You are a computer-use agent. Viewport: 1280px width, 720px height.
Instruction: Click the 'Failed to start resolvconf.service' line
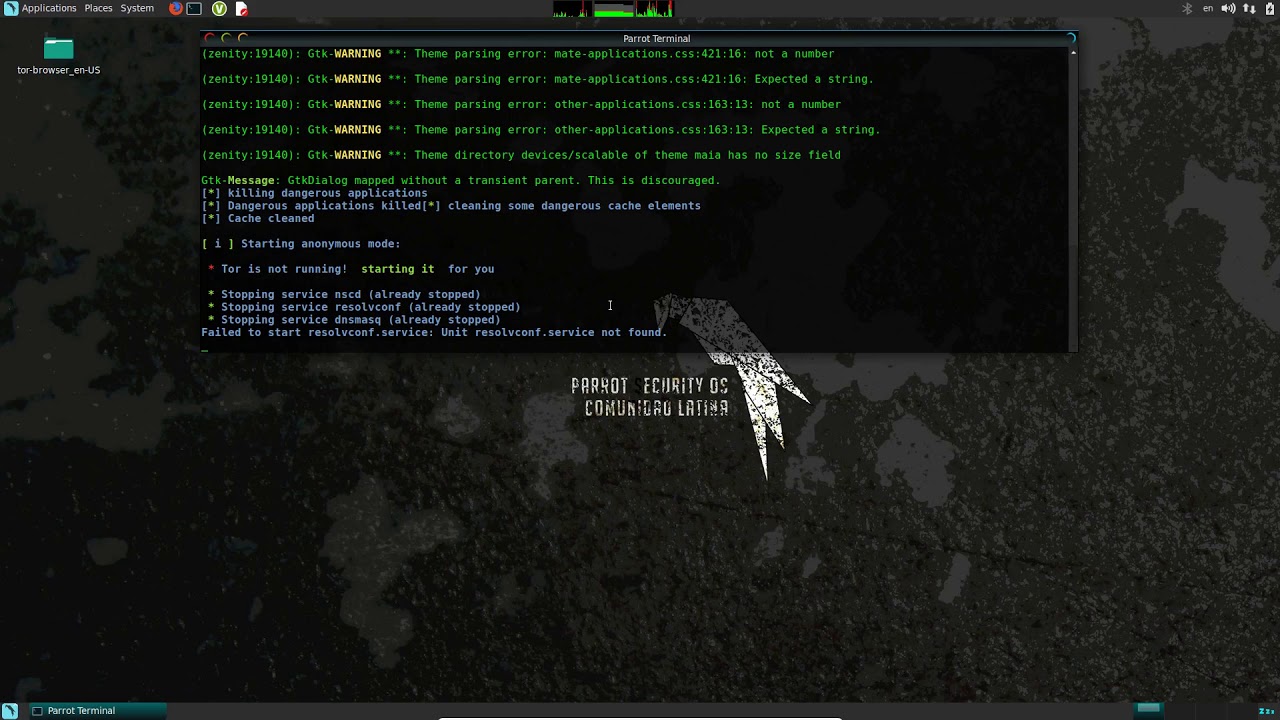(434, 332)
